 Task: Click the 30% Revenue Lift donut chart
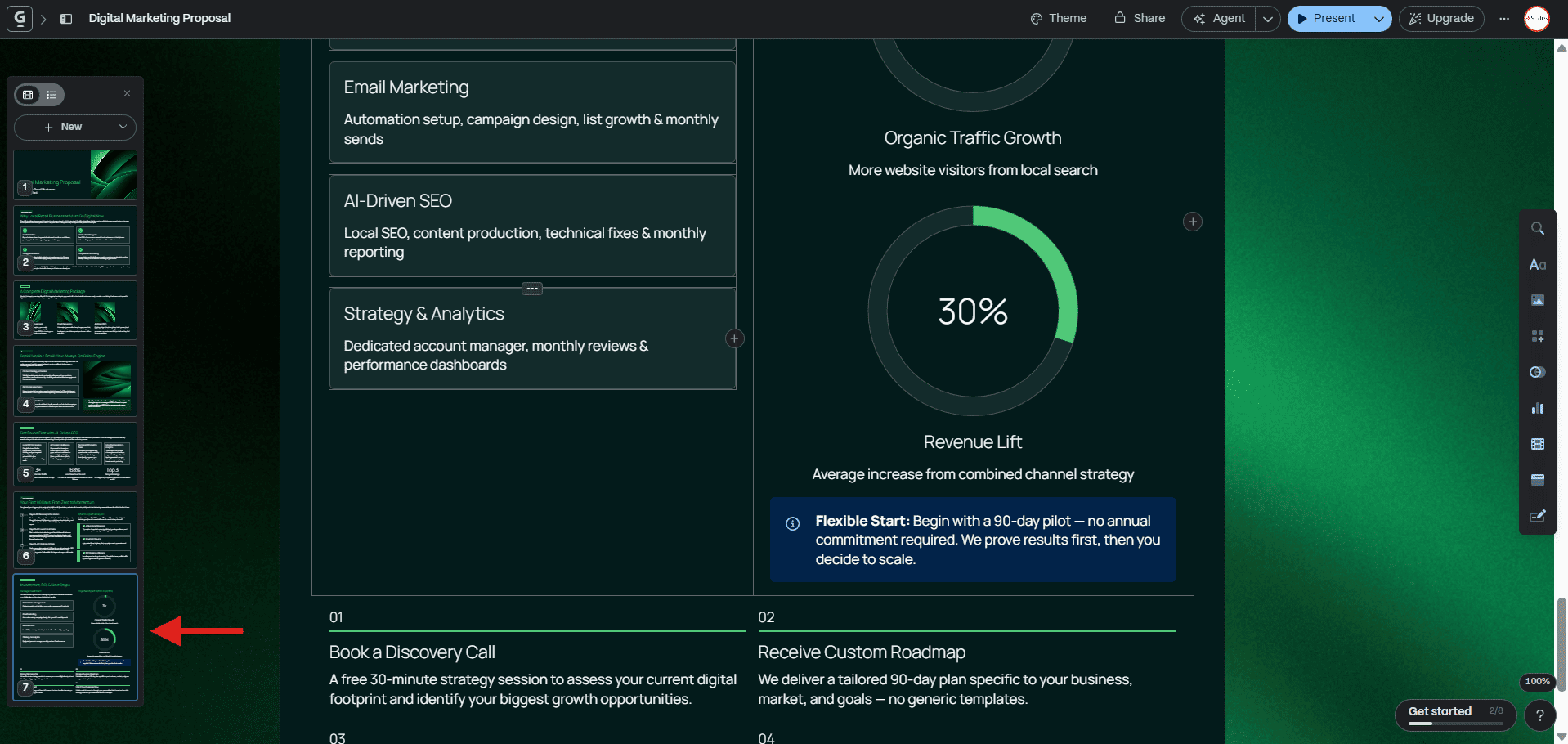973,311
